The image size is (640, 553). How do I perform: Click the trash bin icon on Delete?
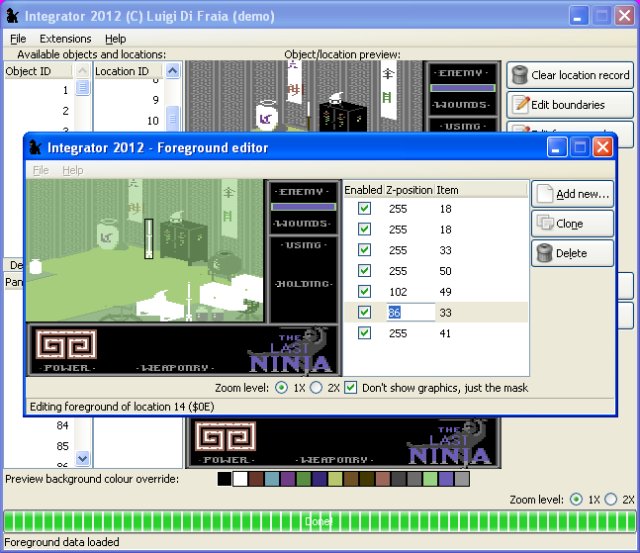point(544,253)
